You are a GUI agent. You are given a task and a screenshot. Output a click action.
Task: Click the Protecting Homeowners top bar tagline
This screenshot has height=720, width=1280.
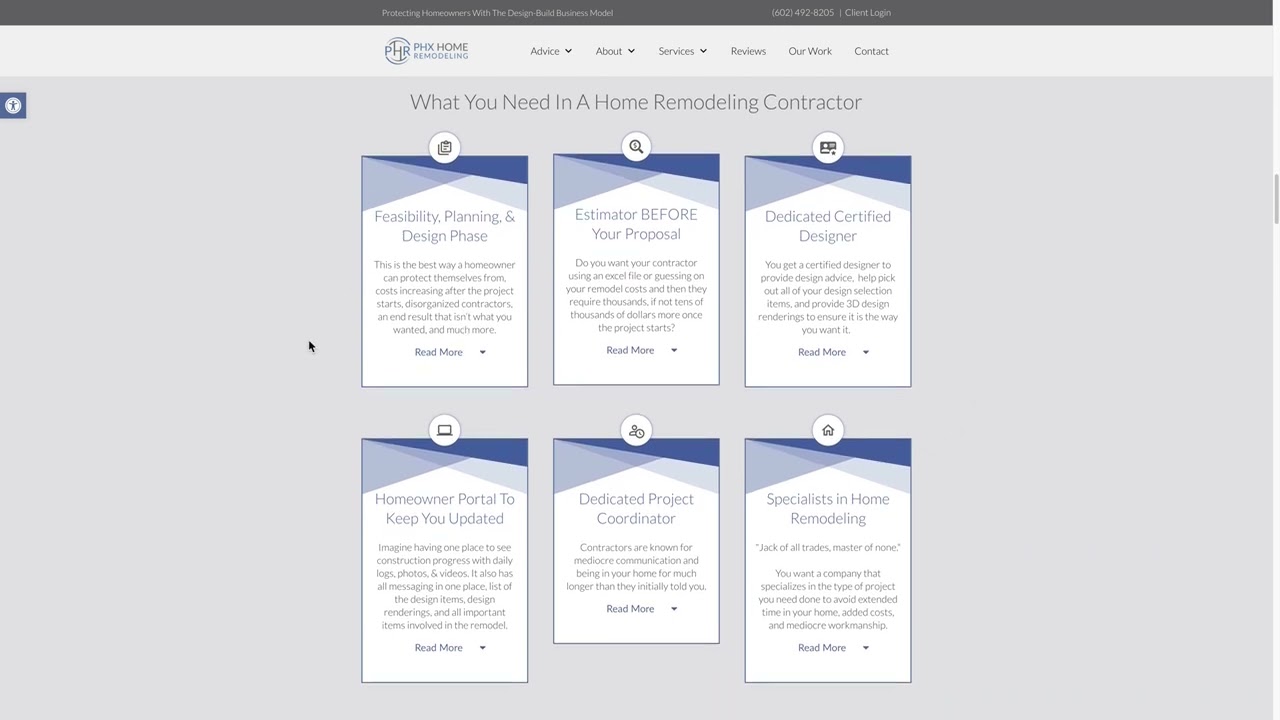(x=497, y=13)
